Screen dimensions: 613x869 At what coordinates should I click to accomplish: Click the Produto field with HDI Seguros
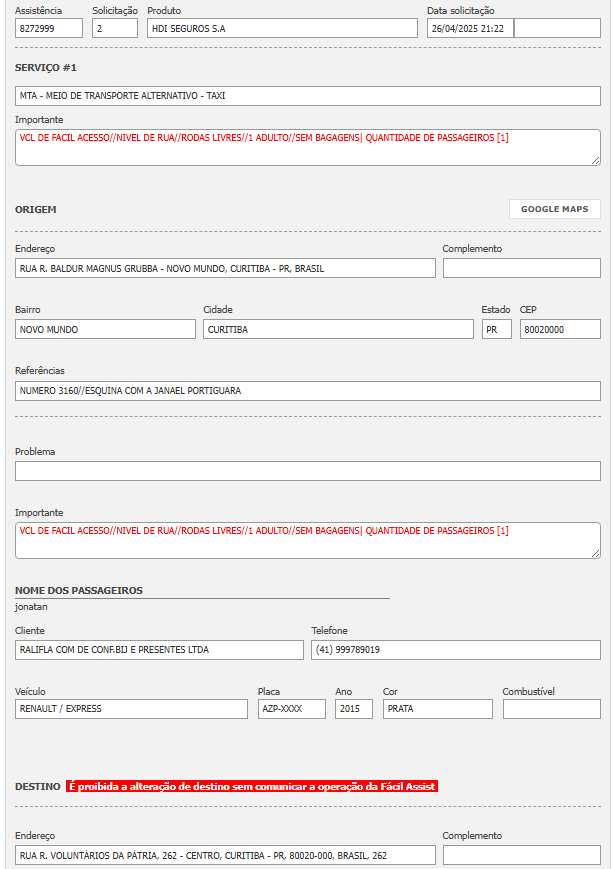point(282,28)
